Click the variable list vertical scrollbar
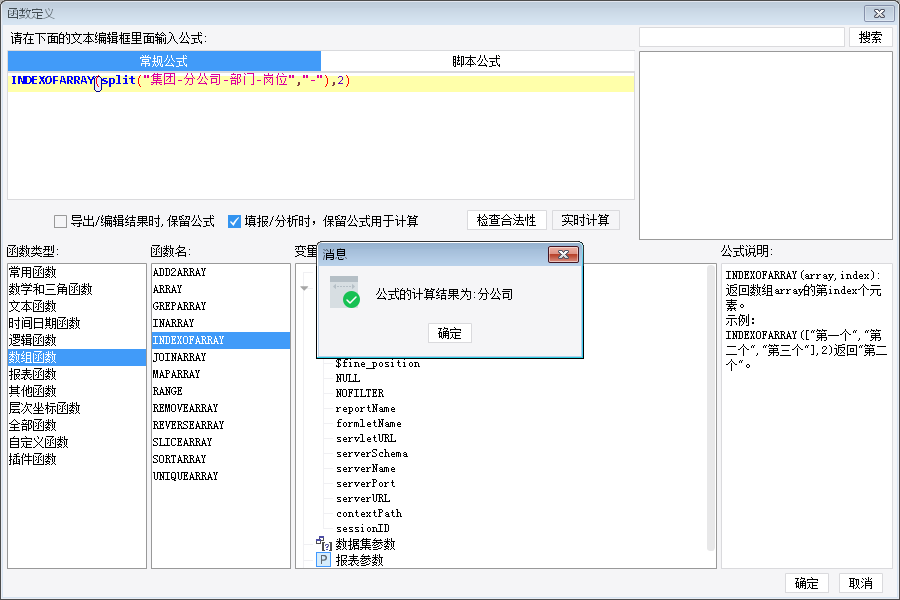 click(710, 408)
